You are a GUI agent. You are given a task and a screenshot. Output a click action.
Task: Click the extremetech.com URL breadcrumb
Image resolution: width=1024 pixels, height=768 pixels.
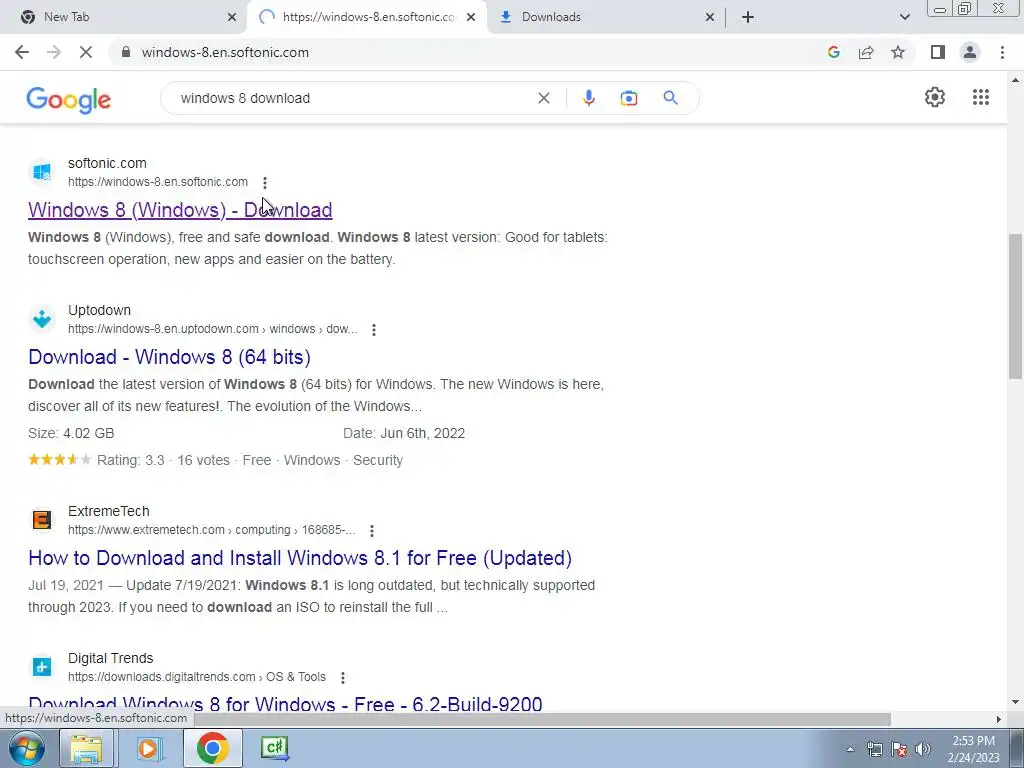pyautogui.click(x=212, y=530)
